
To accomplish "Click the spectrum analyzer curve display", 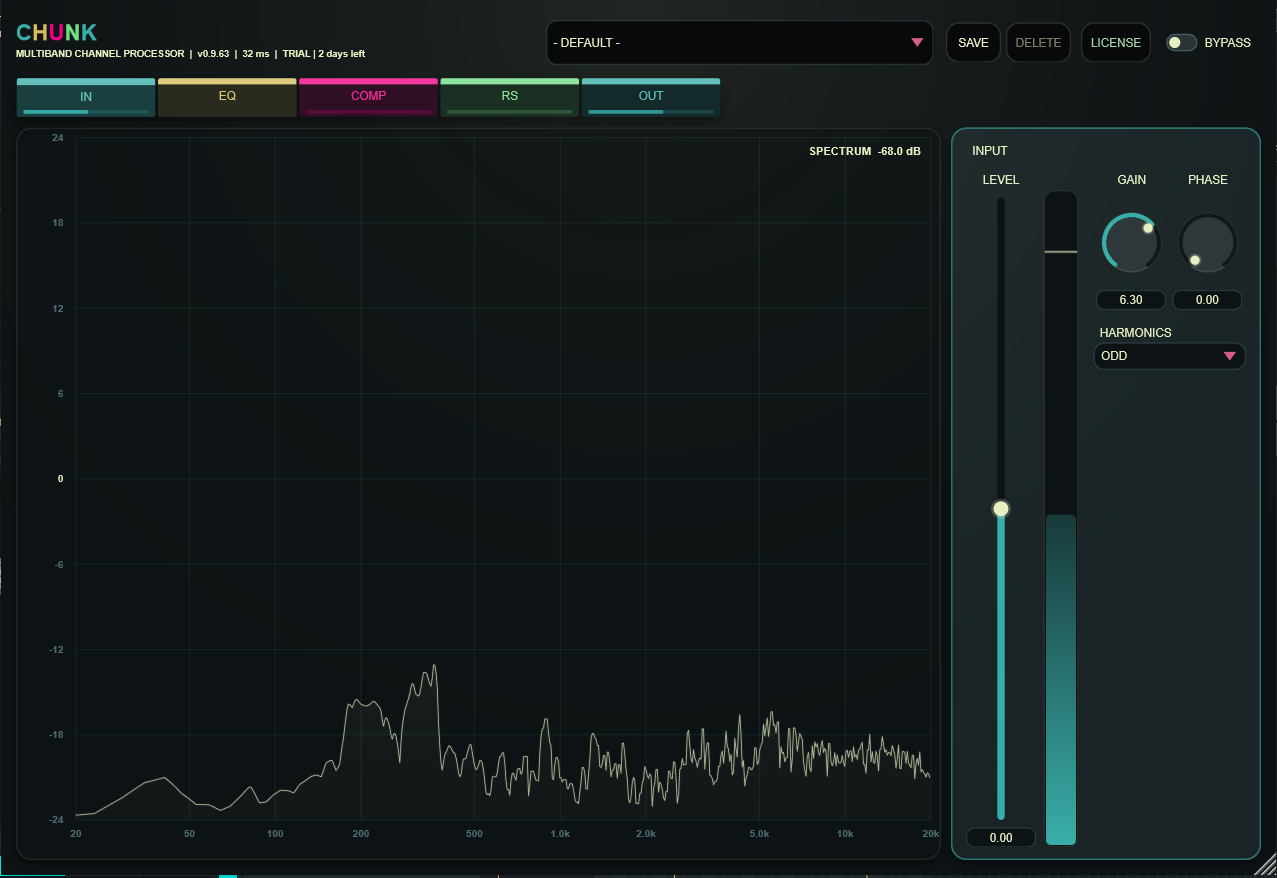I will point(504,478).
